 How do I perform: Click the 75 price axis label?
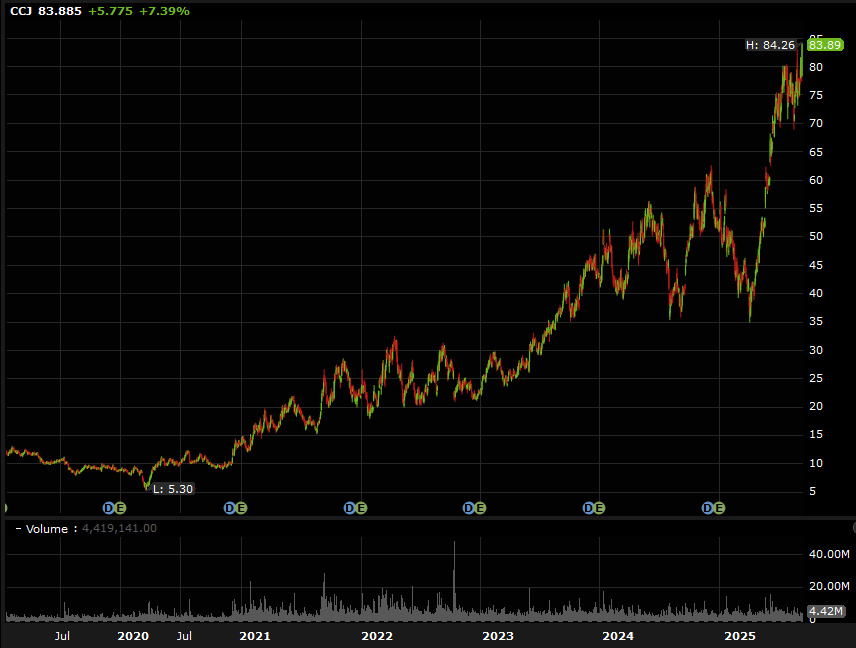tap(816, 96)
